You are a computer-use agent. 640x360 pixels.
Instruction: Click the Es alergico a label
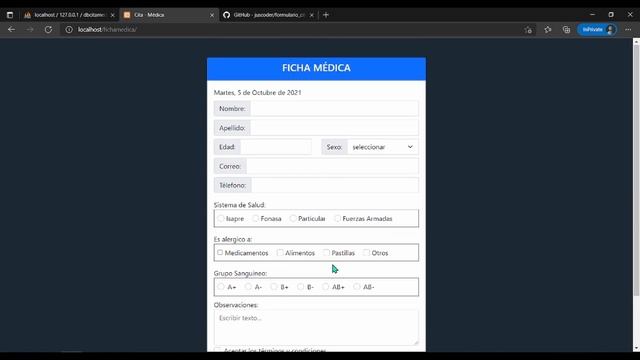pos(233,239)
